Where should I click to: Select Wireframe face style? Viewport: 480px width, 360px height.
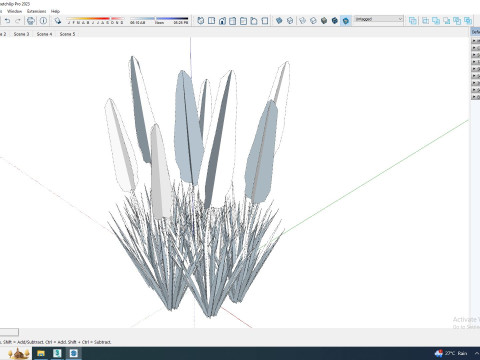coord(302,21)
